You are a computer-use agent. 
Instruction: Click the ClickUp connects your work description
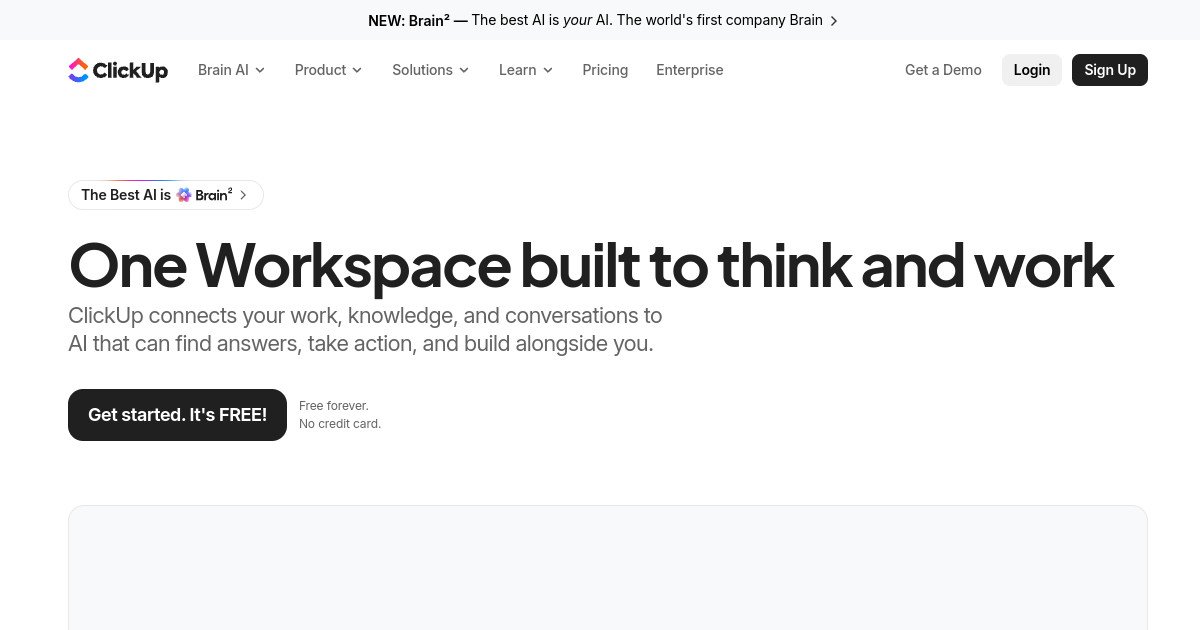click(365, 330)
